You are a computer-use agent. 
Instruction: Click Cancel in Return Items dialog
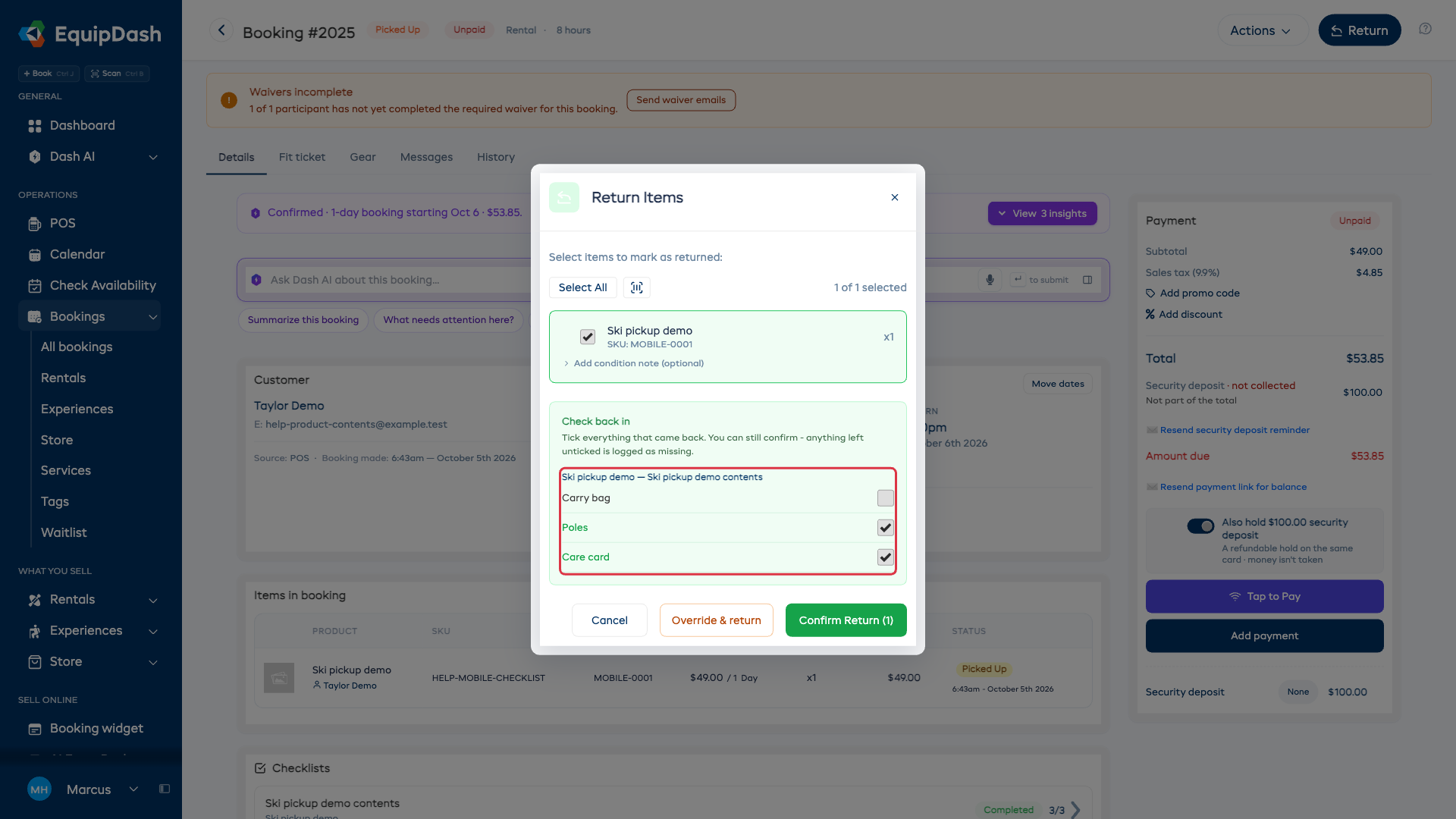(609, 620)
